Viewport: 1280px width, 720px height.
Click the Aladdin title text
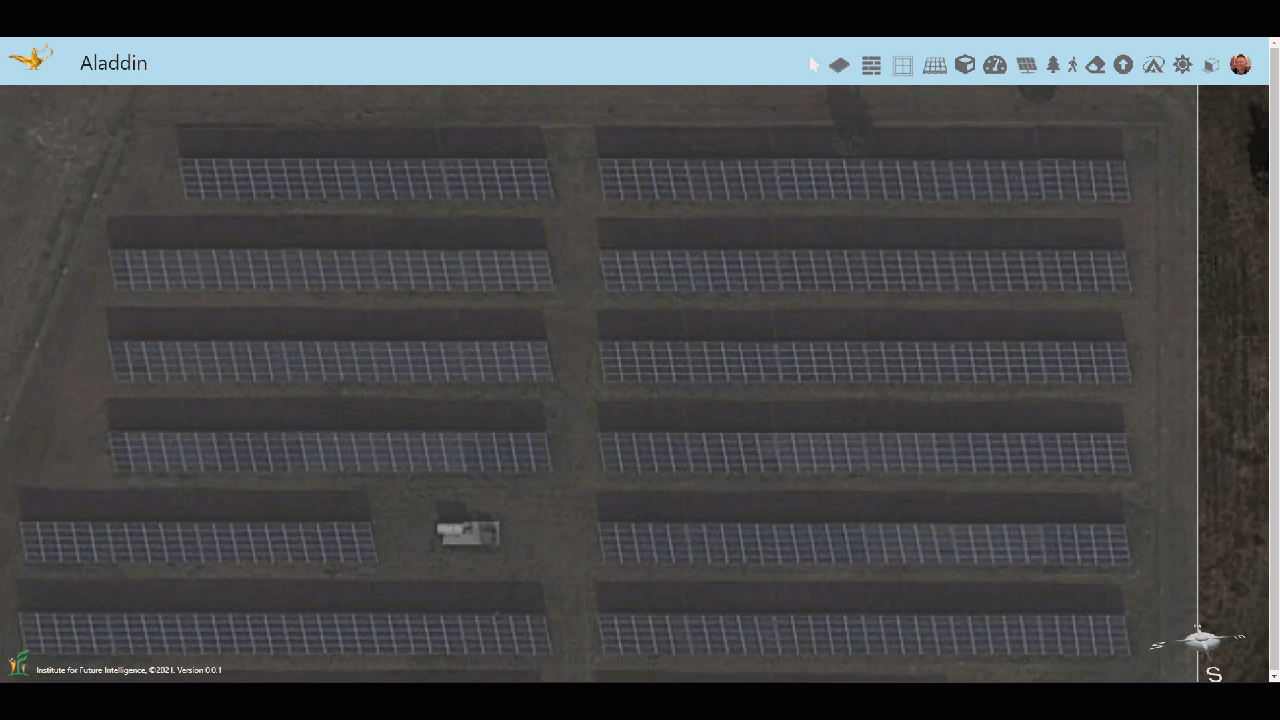114,63
